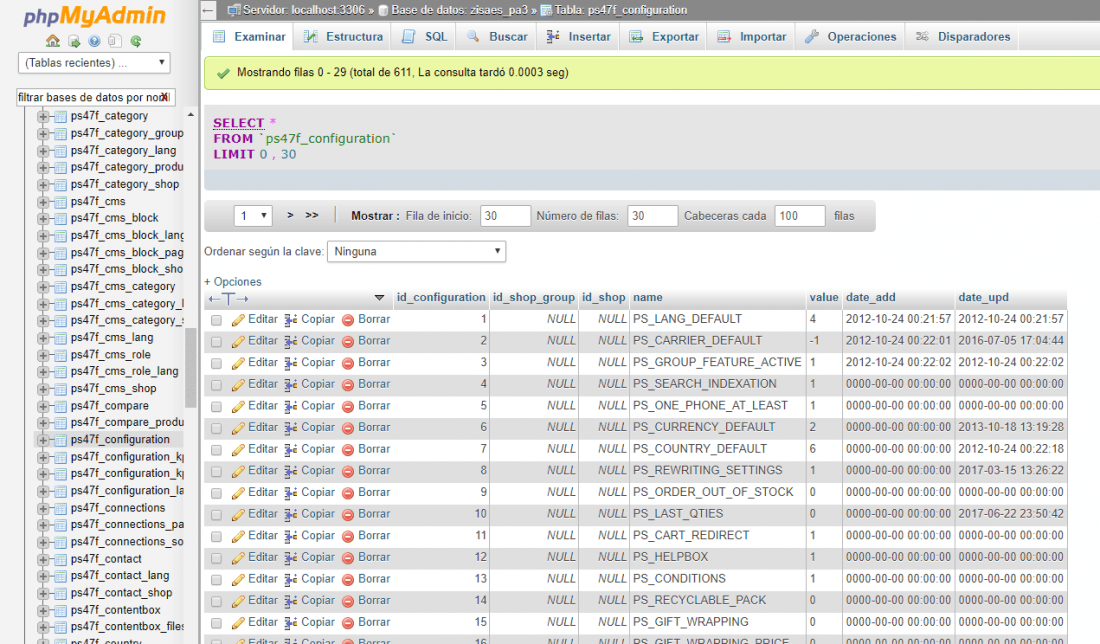Click the copy icon in PS_CARRIER_DEFAULT row
The image size is (1100, 644).
tap(290, 342)
